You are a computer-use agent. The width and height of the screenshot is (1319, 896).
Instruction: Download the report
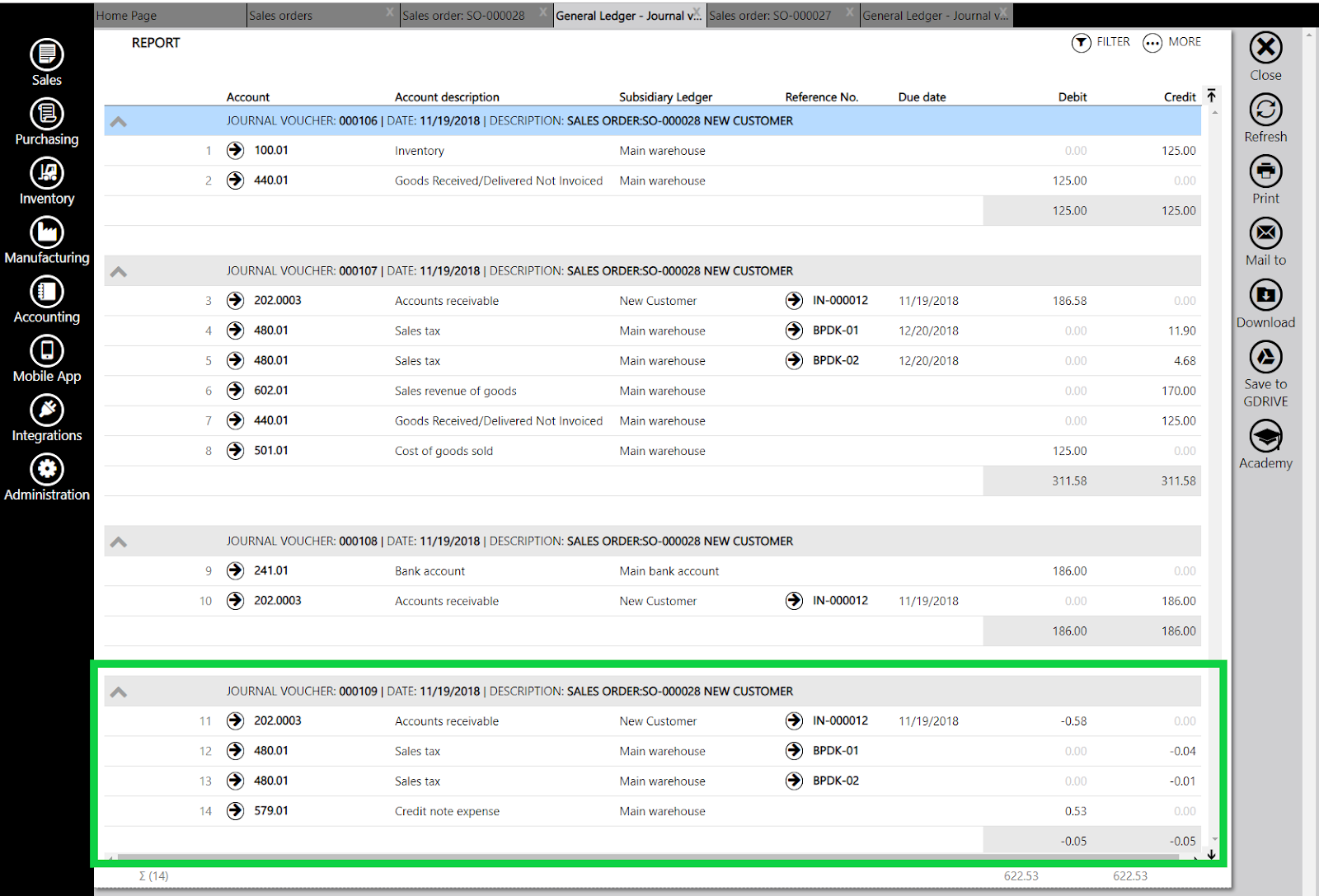pos(1265,295)
